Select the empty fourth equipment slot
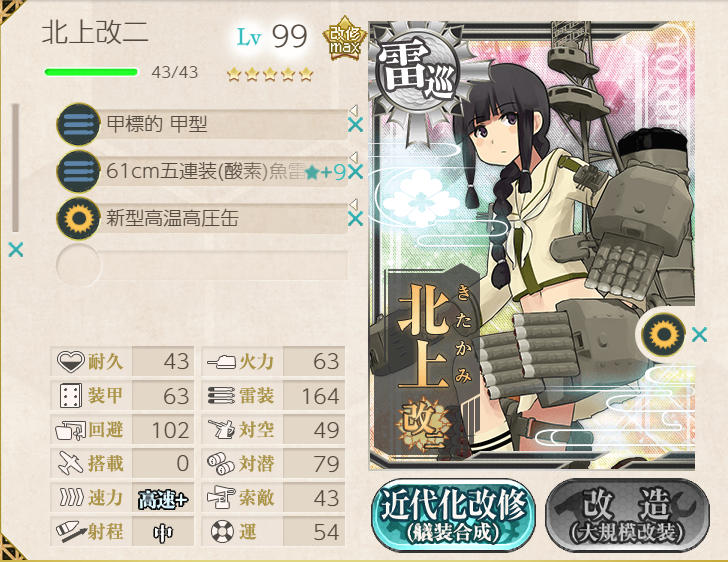The height and width of the screenshot is (562, 728). point(202,265)
